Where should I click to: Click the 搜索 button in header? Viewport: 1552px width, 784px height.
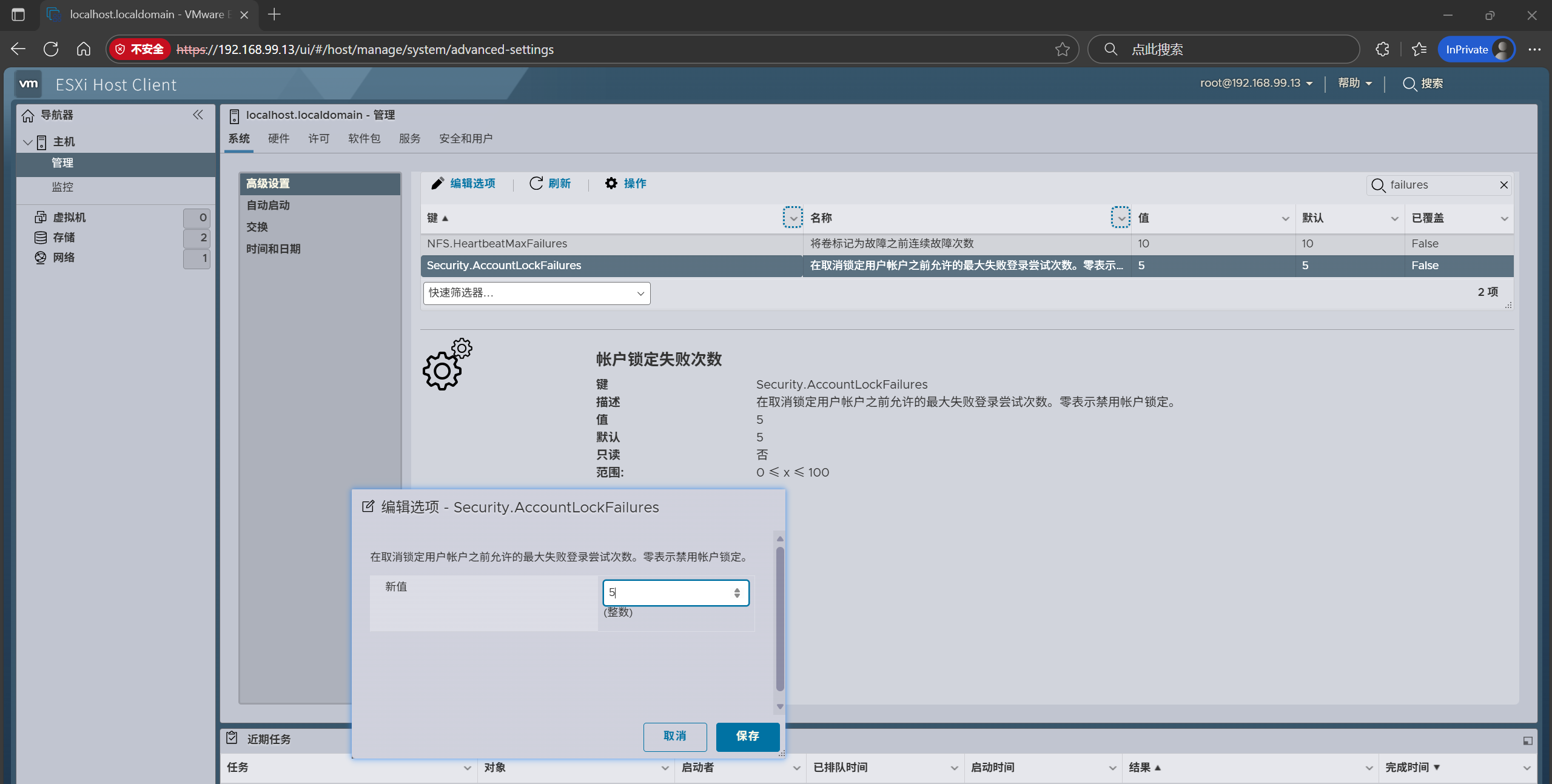point(1423,84)
